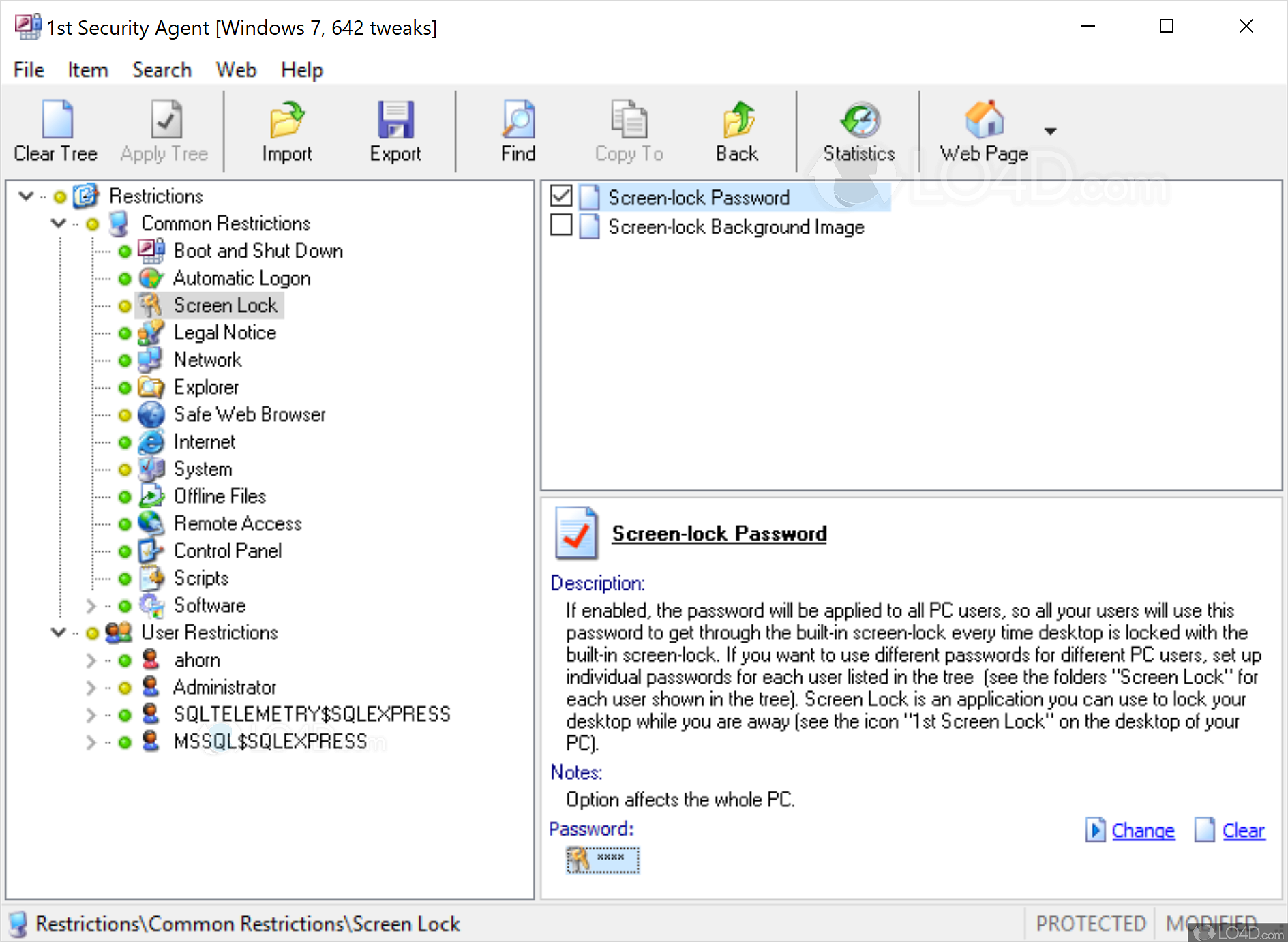Click the Screen Lock keys icon

click(151, 305)
